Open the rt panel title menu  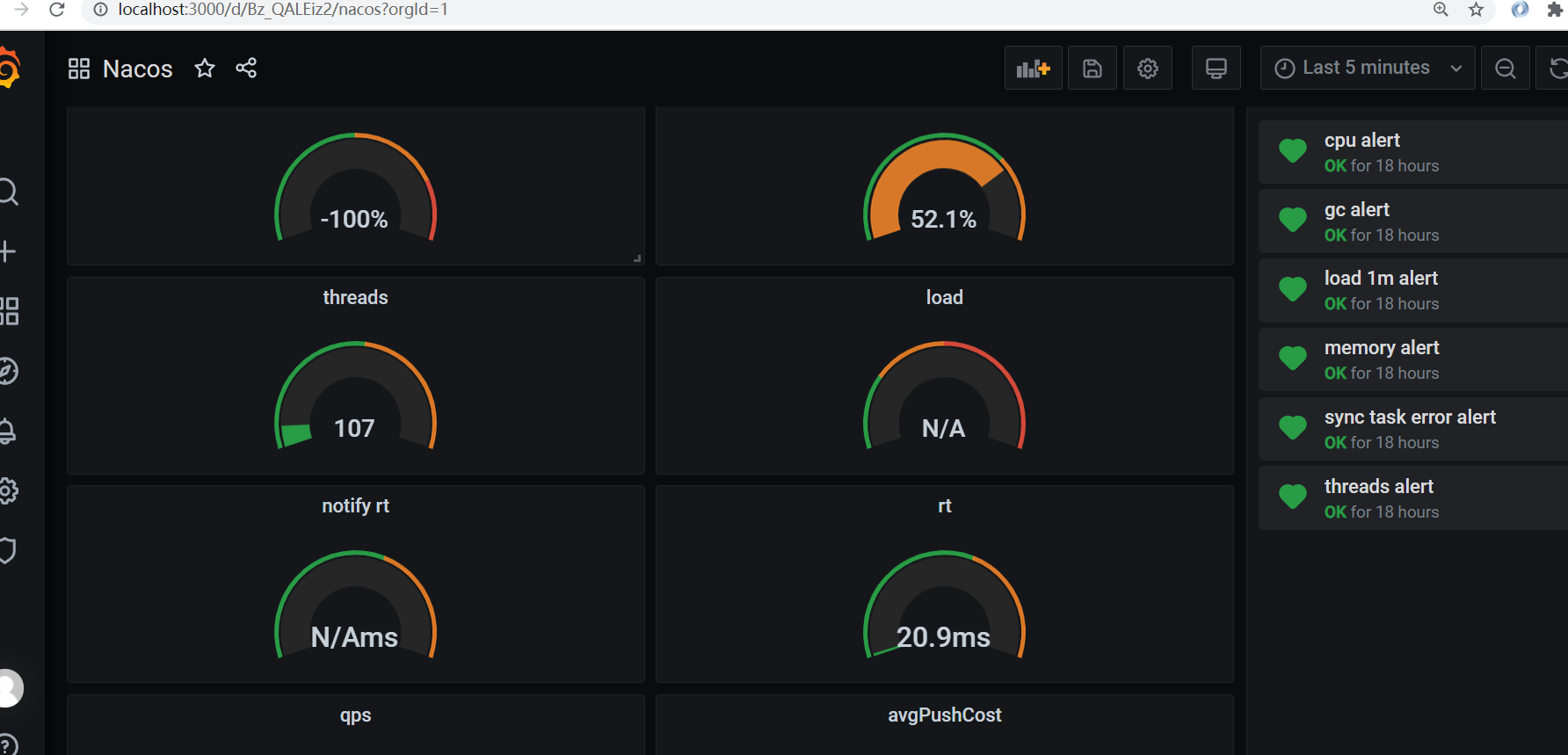[x=945, y=505]
